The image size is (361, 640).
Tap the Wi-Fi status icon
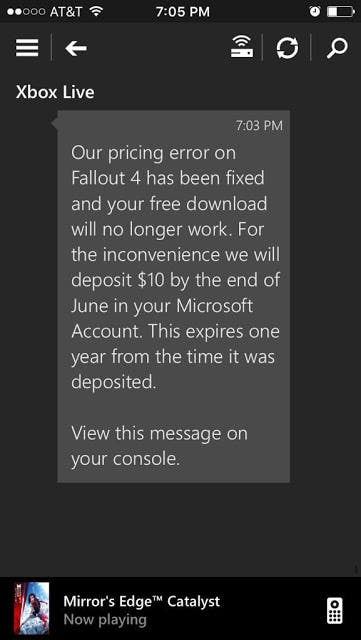96,11
